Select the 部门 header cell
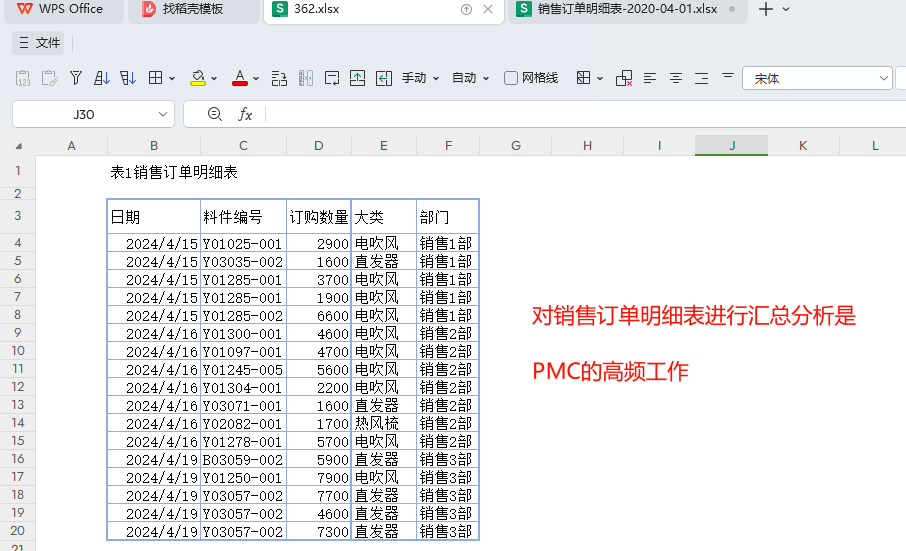This screenshot has width=906, height=551. point(448,217)
